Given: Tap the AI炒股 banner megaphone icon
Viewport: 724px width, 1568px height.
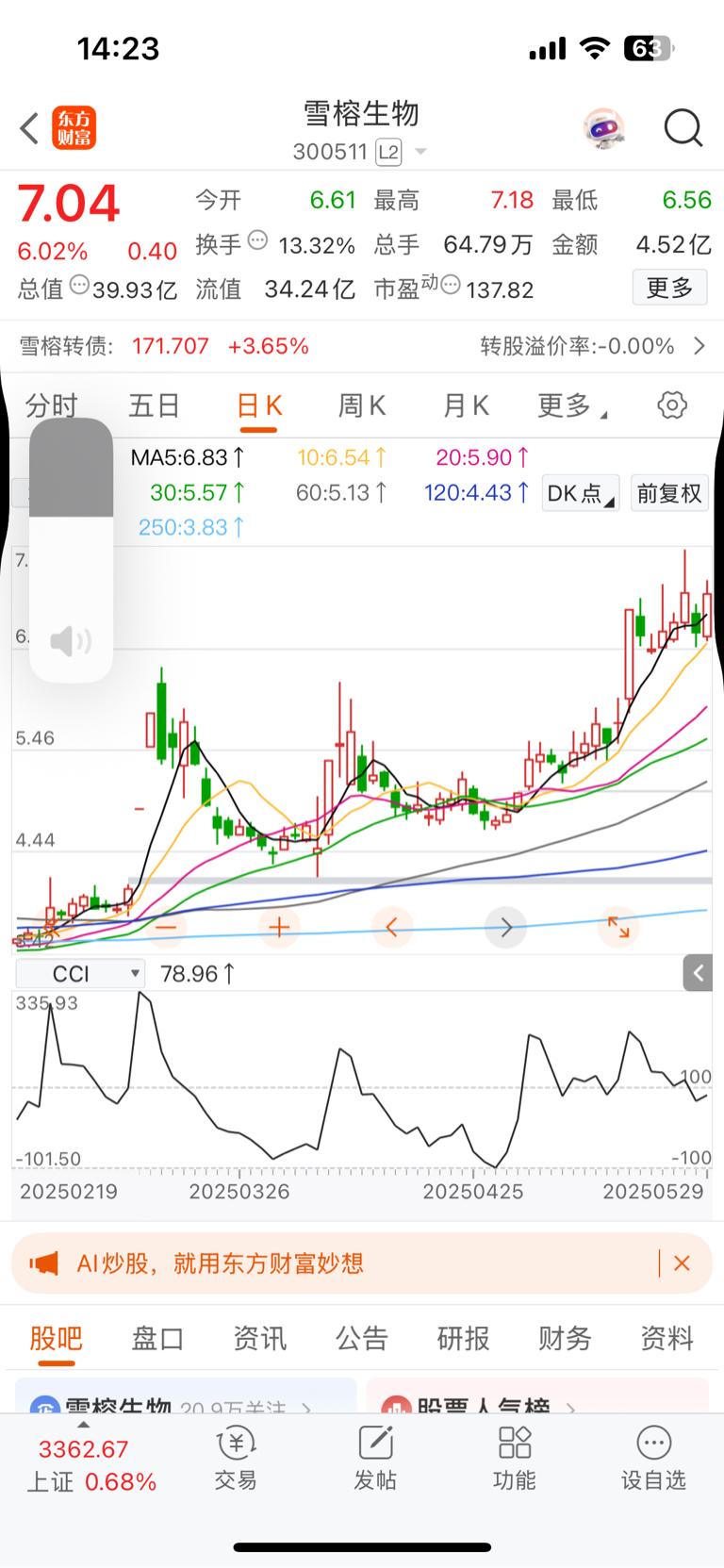Looking at the screenshot, I should coord(44,1263).
